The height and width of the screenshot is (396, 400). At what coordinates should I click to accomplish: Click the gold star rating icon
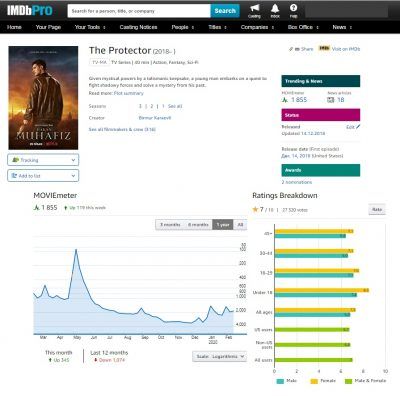255,209
